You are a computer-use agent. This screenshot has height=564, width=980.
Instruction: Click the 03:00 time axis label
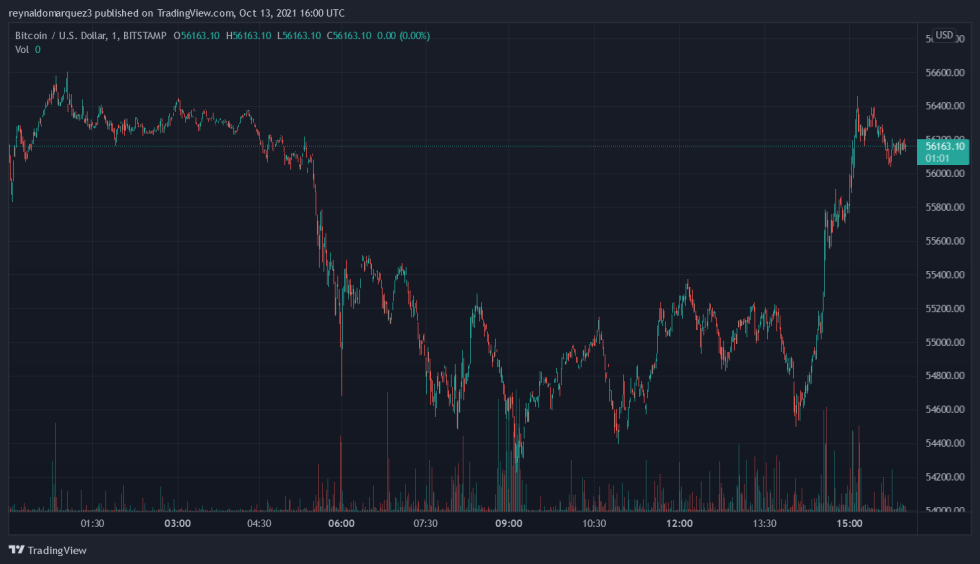[178, 523]
